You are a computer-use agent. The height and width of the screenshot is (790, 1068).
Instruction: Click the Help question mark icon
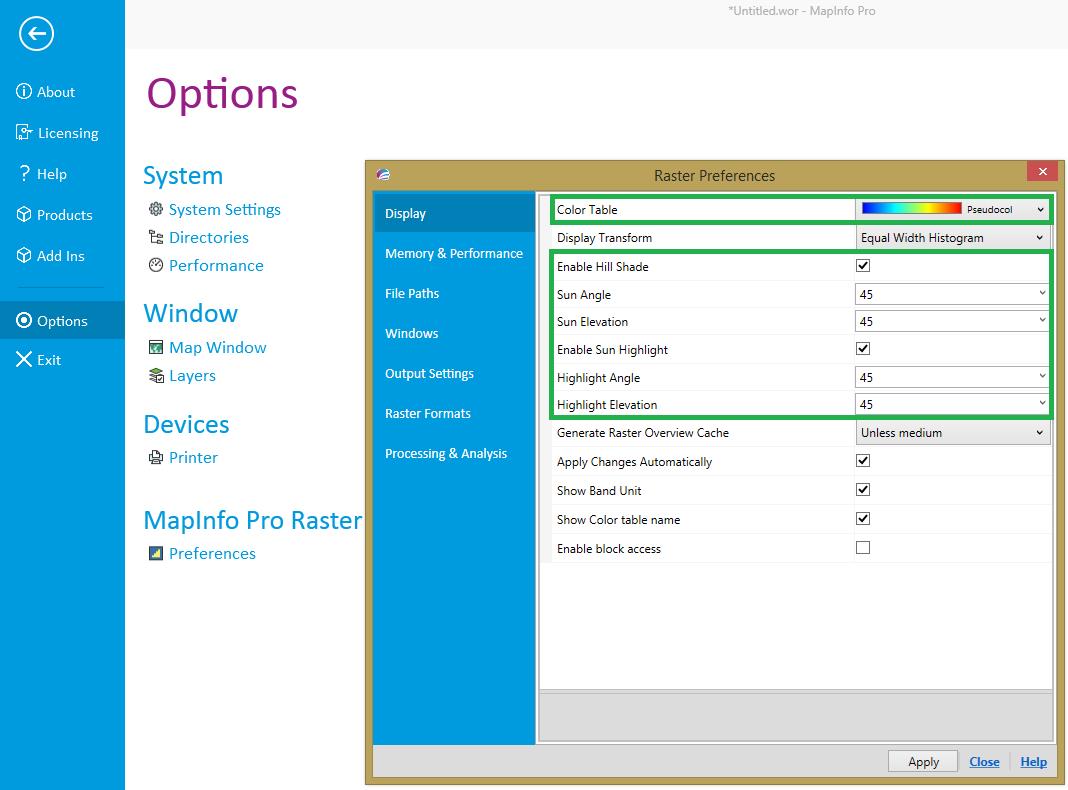tap(25, 173)
